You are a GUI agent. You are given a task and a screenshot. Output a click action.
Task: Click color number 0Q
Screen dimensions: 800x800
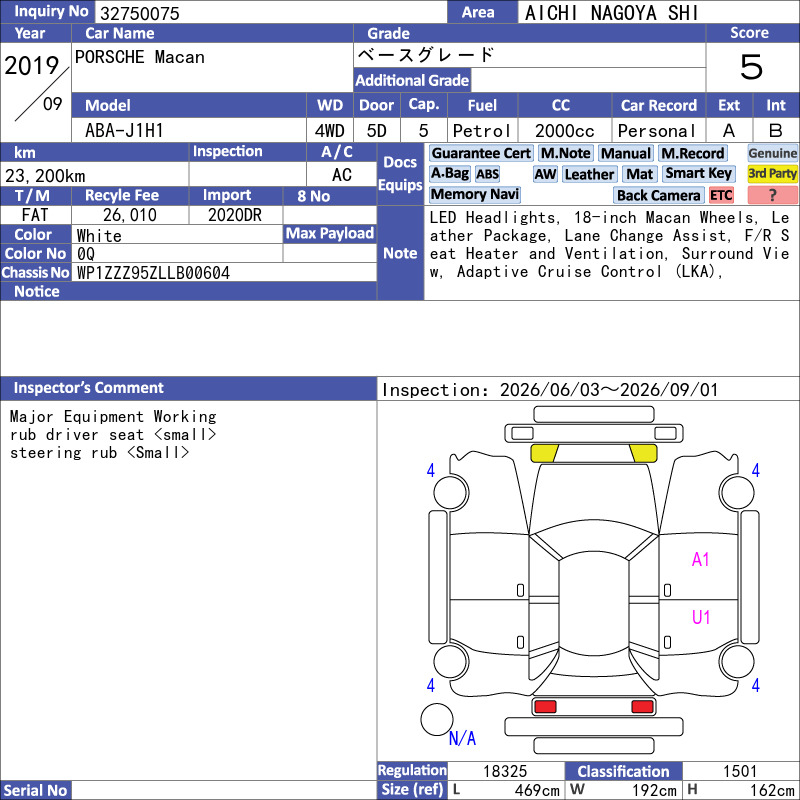(86, 254)
